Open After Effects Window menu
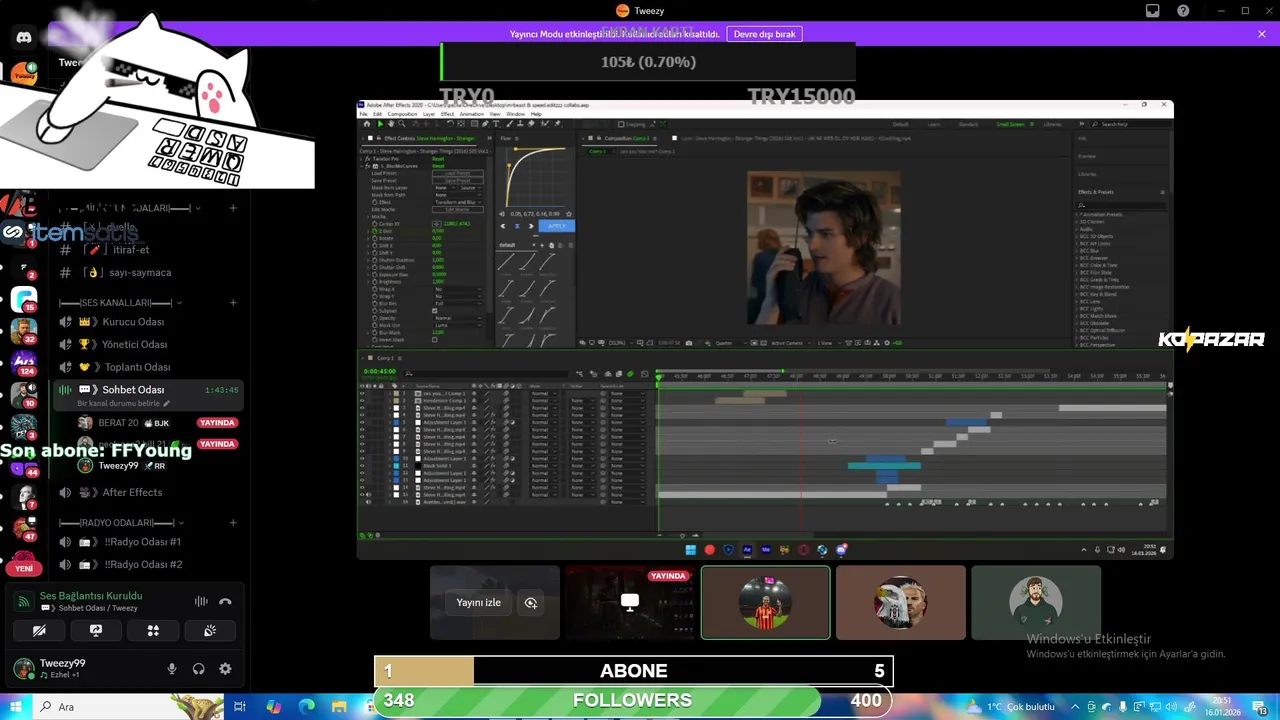Image resolution: width=1280 pixels, height=720 pixels. 515,114
